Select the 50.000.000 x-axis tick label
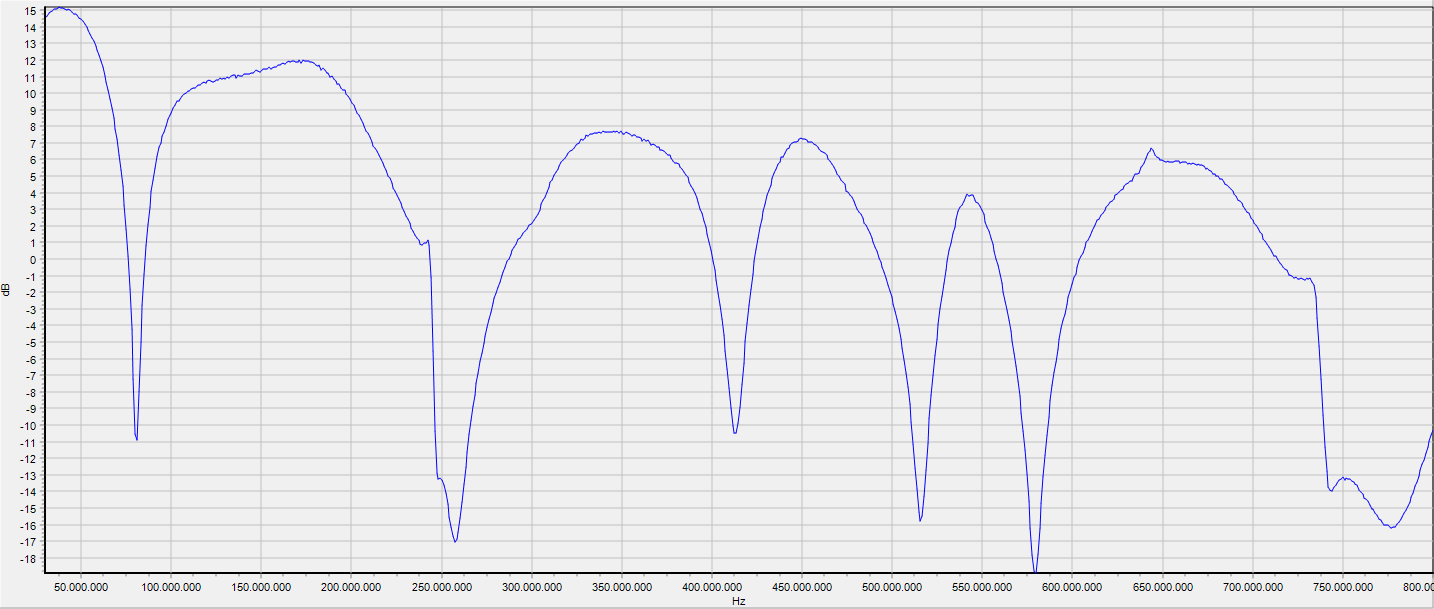 81,587
